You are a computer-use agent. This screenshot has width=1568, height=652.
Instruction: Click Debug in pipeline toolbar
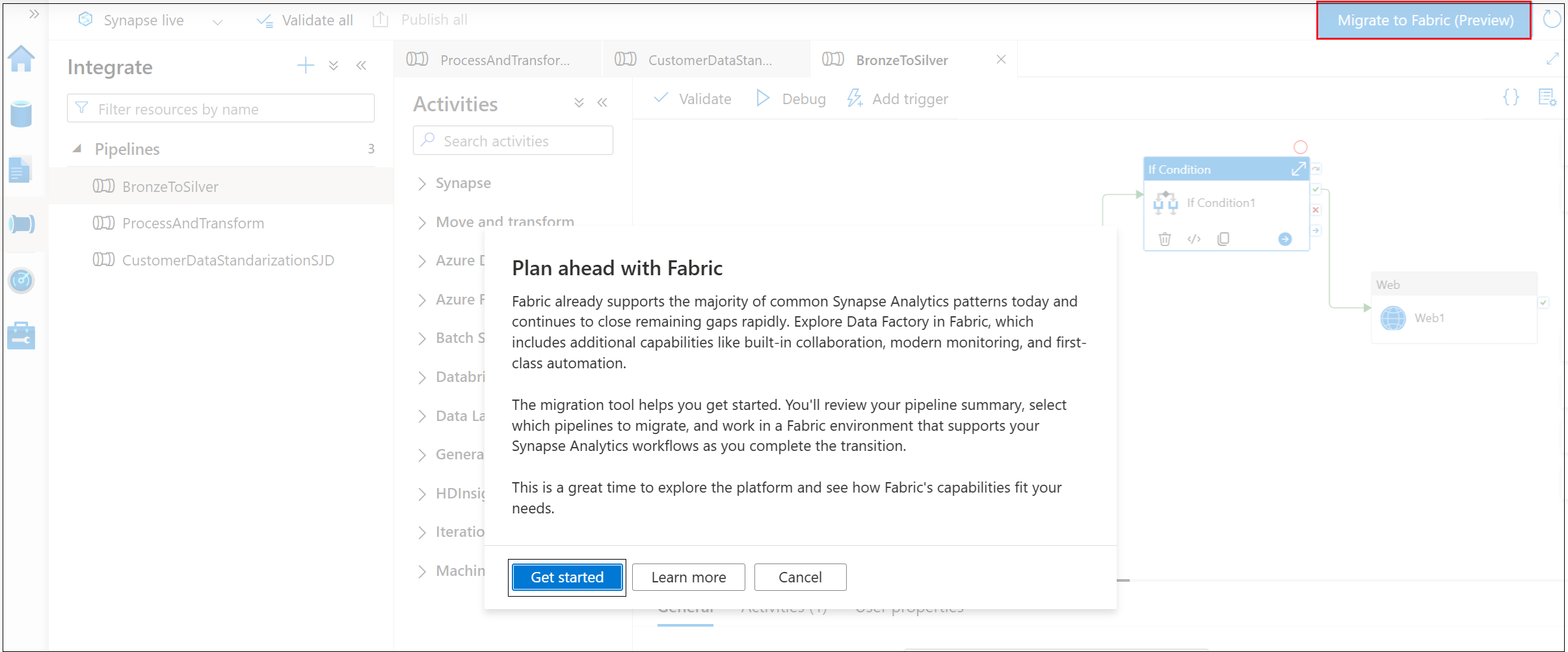point(791,99)
